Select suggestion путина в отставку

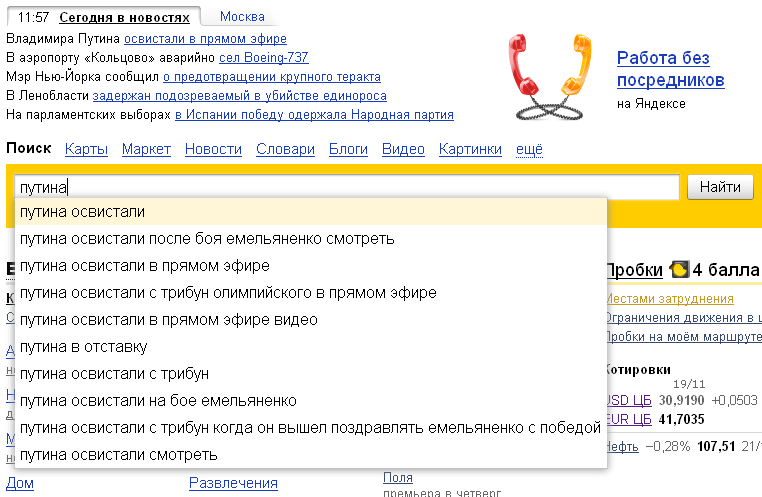[x=311, y=347]
